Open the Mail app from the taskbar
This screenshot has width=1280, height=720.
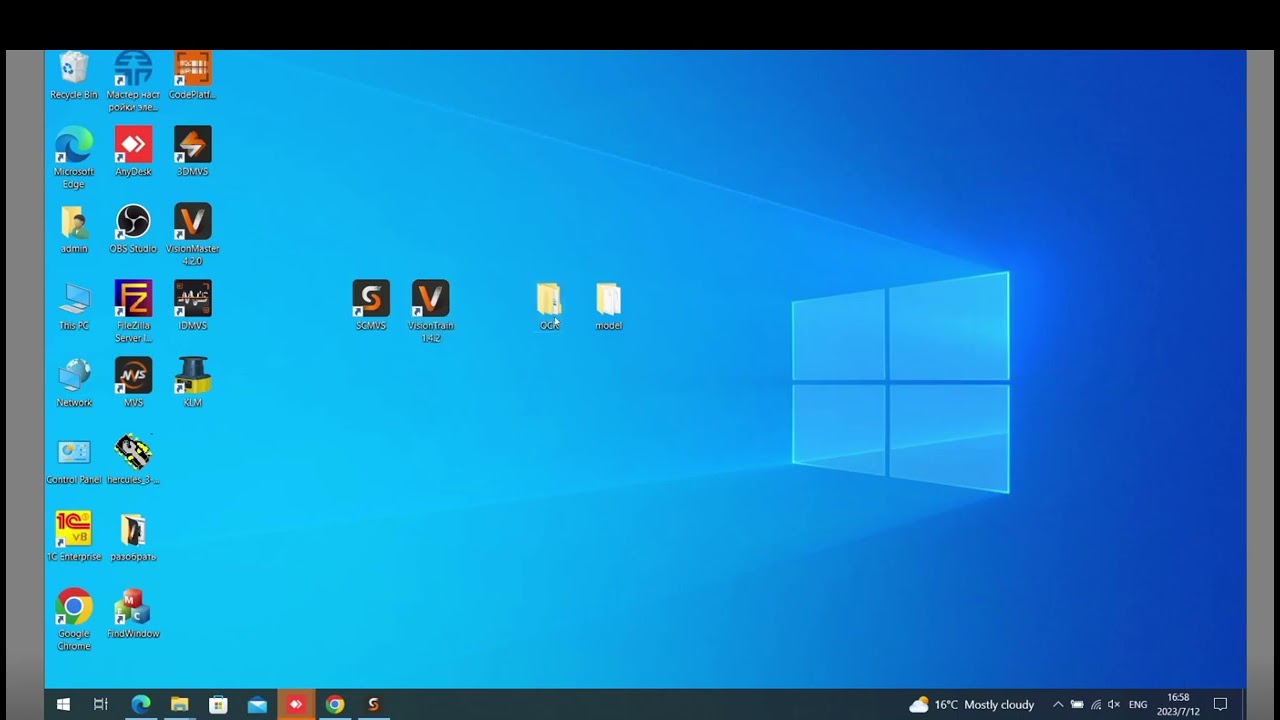[x=257, y=704]
